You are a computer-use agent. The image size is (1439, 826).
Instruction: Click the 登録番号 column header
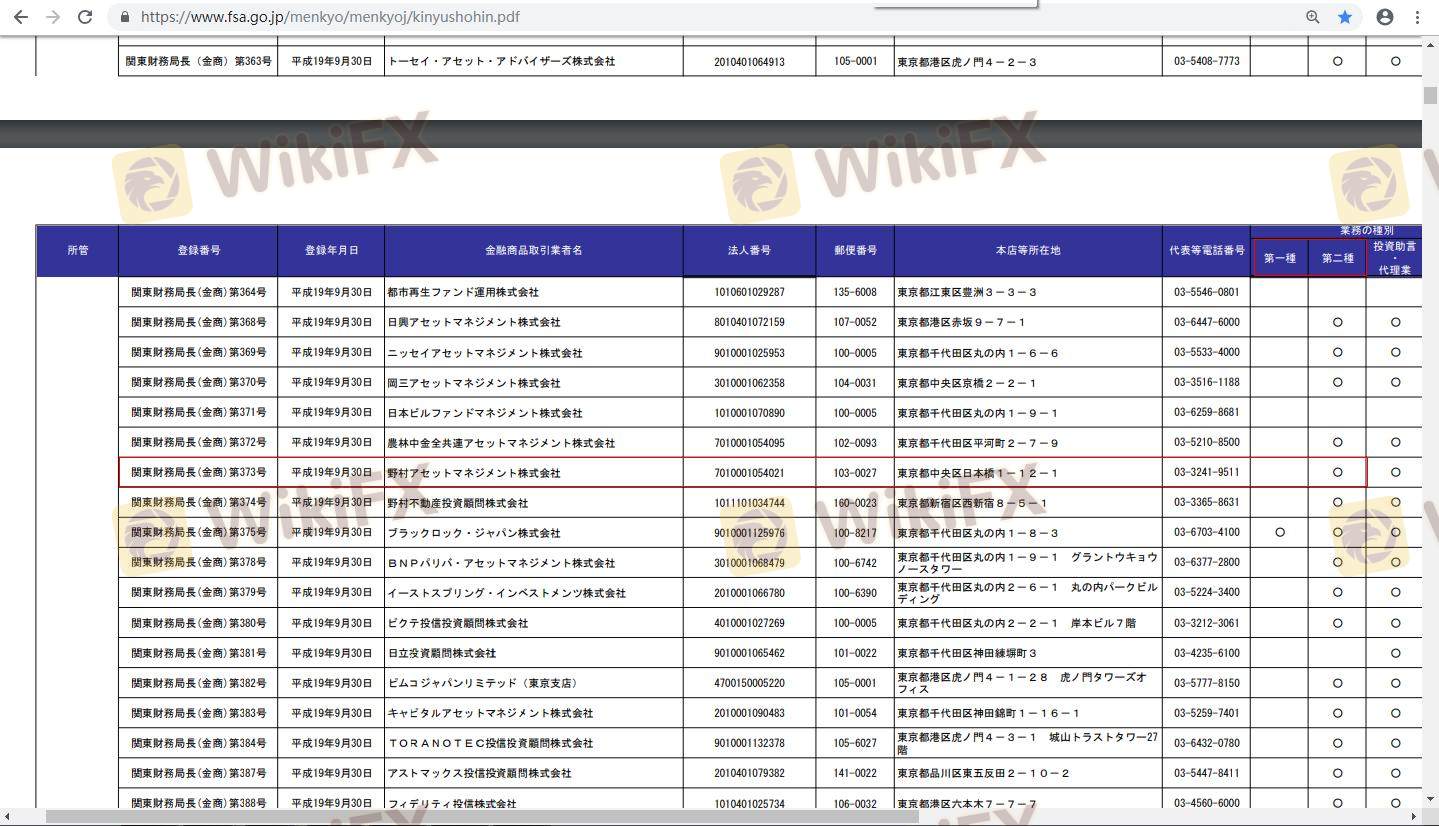[x=198, y=250]
